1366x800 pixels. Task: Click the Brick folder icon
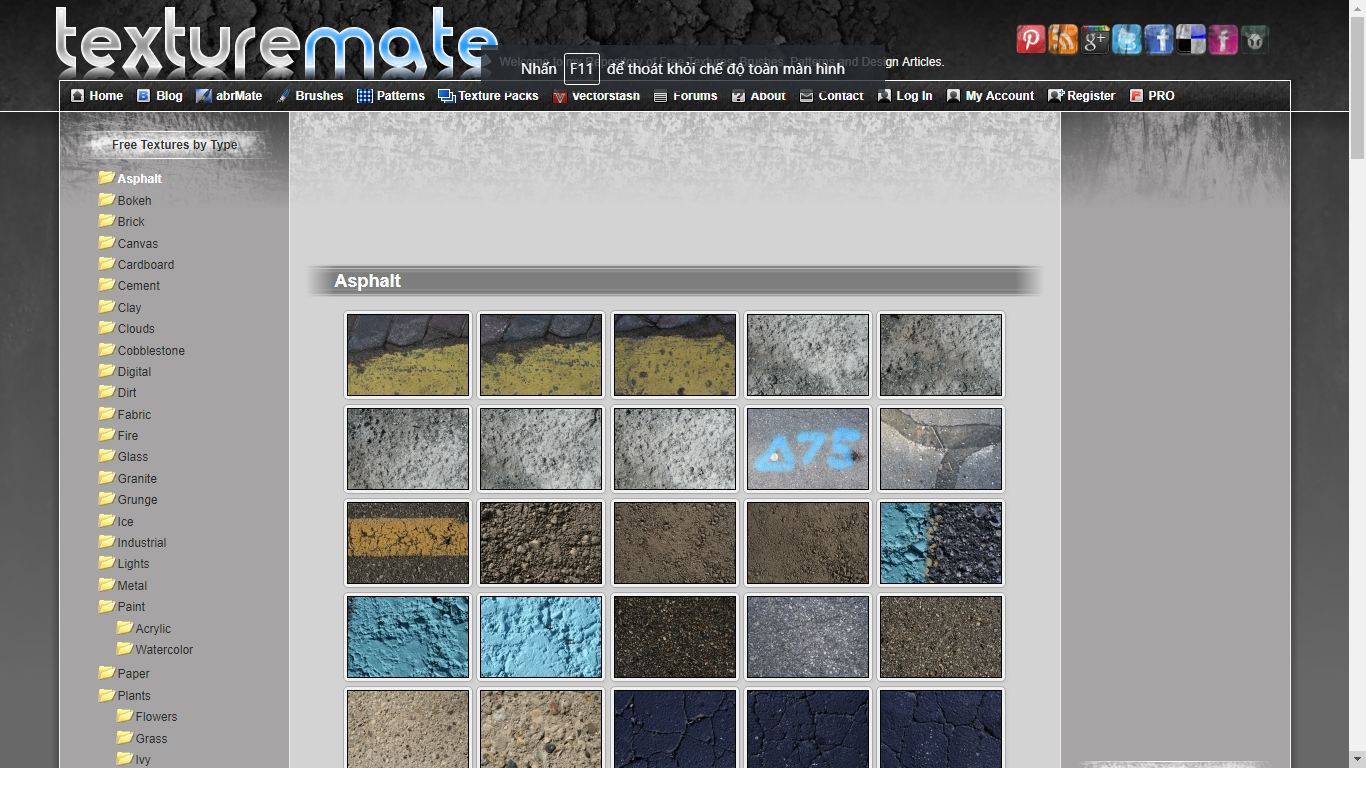(x=107, y=220)
